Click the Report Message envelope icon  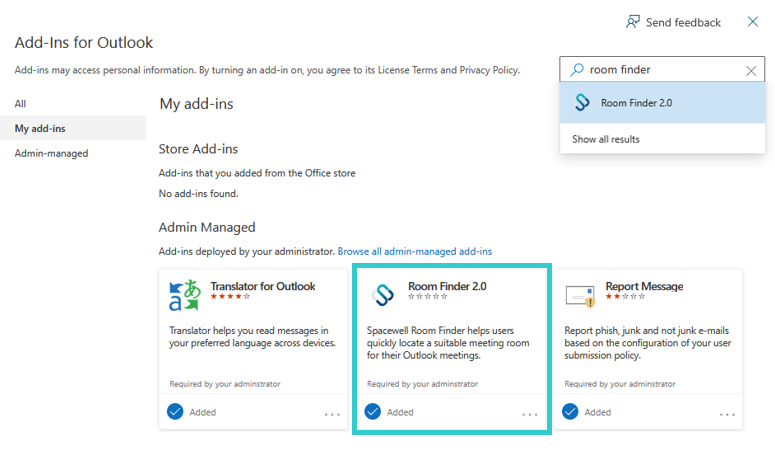click(x=580, y=296)
